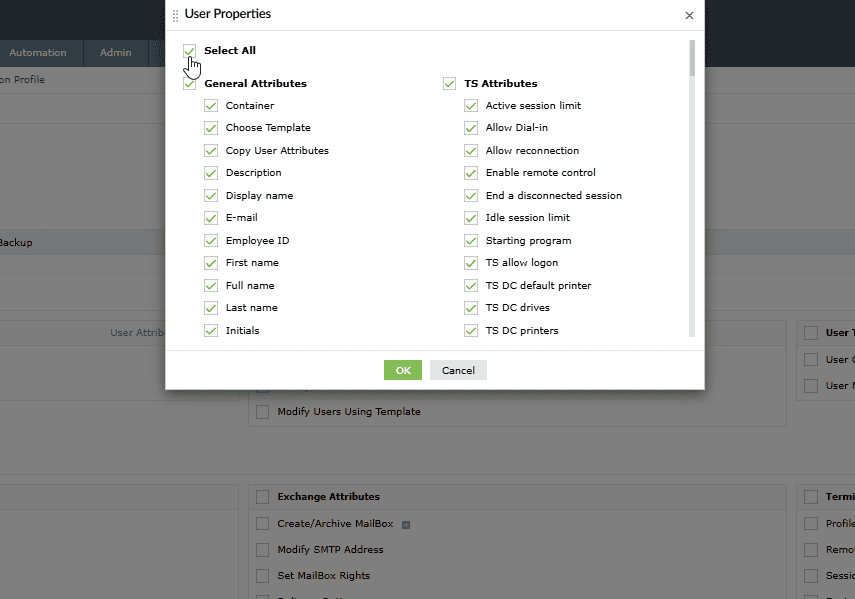Switch to the Automation tab
The height and width of the screenshot is (599, 855).
coord(38,53)
